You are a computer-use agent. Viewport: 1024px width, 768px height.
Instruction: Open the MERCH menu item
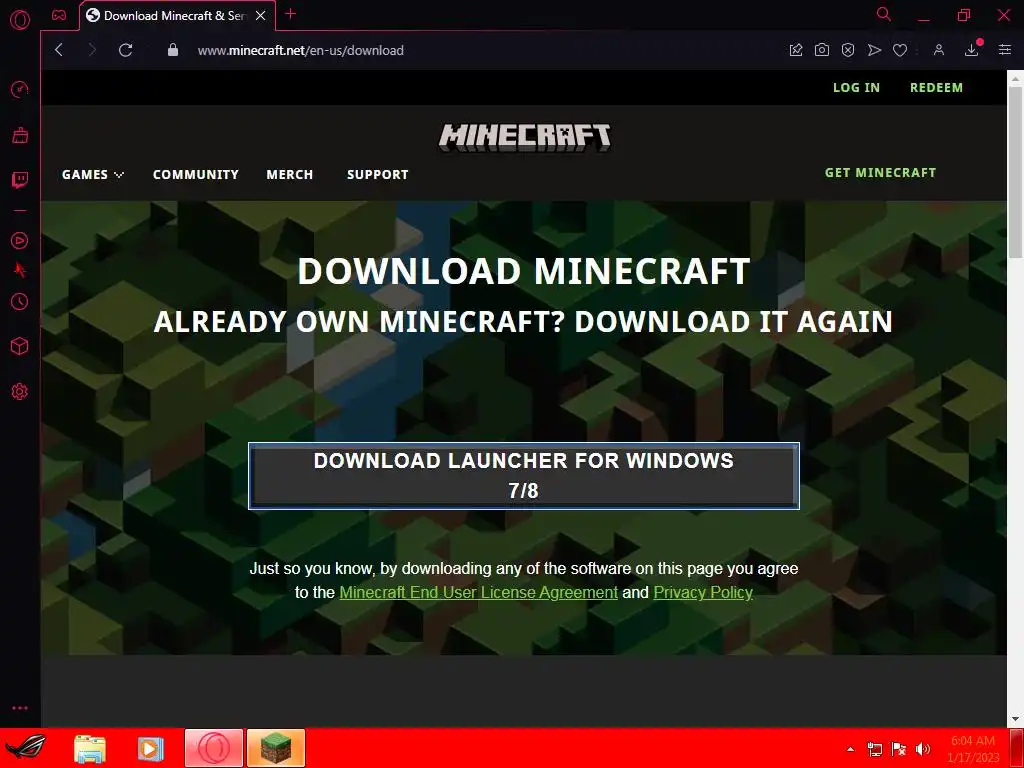(289, 174)
